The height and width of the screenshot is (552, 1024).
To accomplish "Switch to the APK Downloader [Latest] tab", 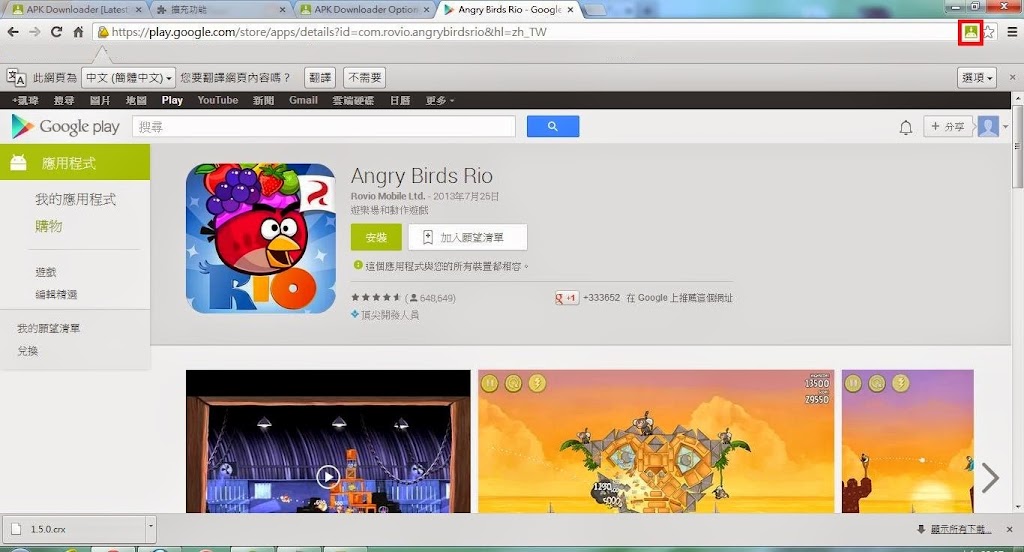I will click(78, 10).
